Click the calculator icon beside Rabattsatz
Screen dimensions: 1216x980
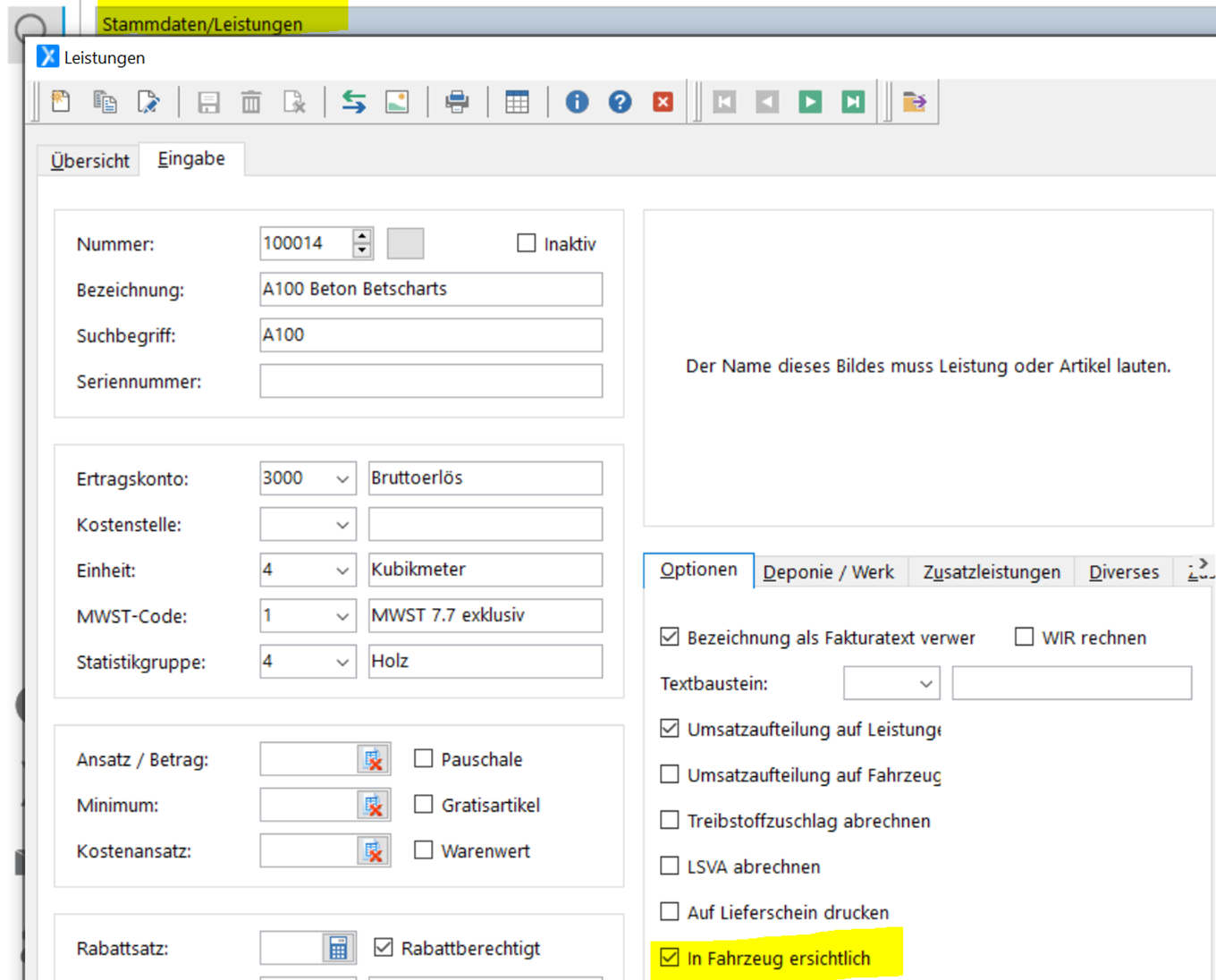(x=338, y=948)
